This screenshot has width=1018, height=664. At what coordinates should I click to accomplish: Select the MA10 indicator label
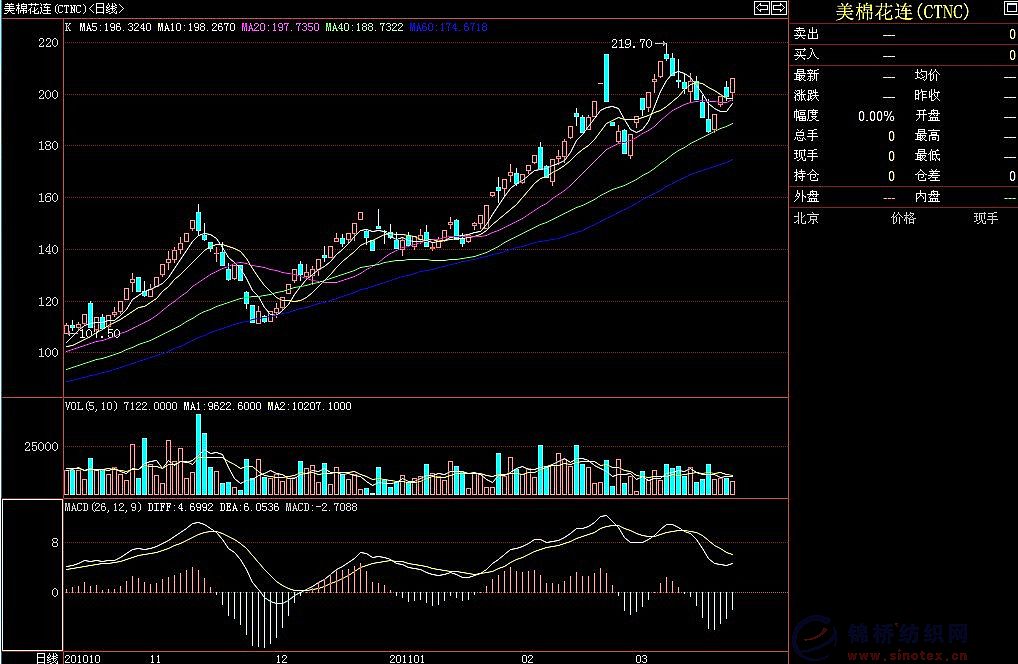[198, 28]
